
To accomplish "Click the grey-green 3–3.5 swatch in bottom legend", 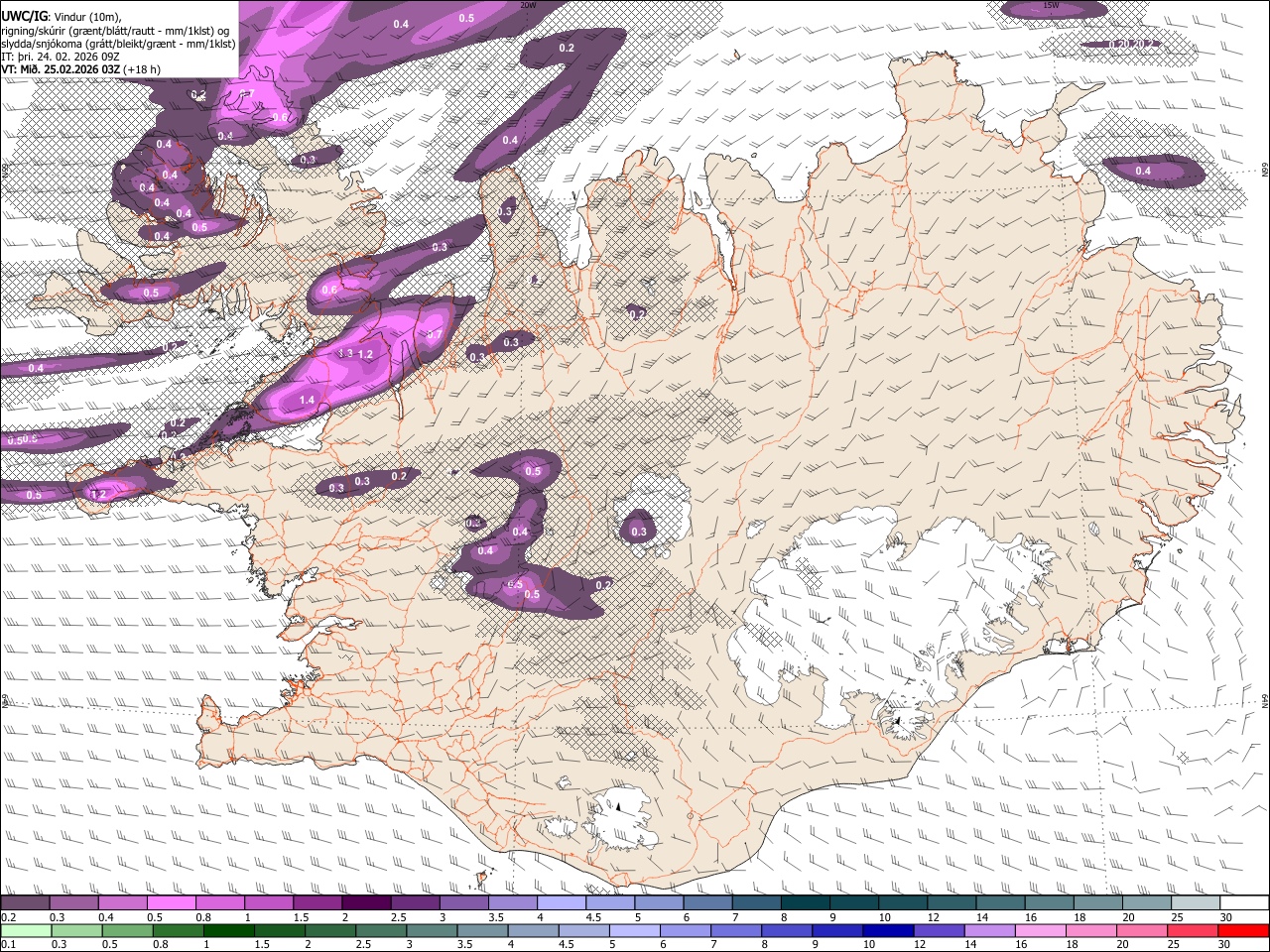I will coord(432,930).
